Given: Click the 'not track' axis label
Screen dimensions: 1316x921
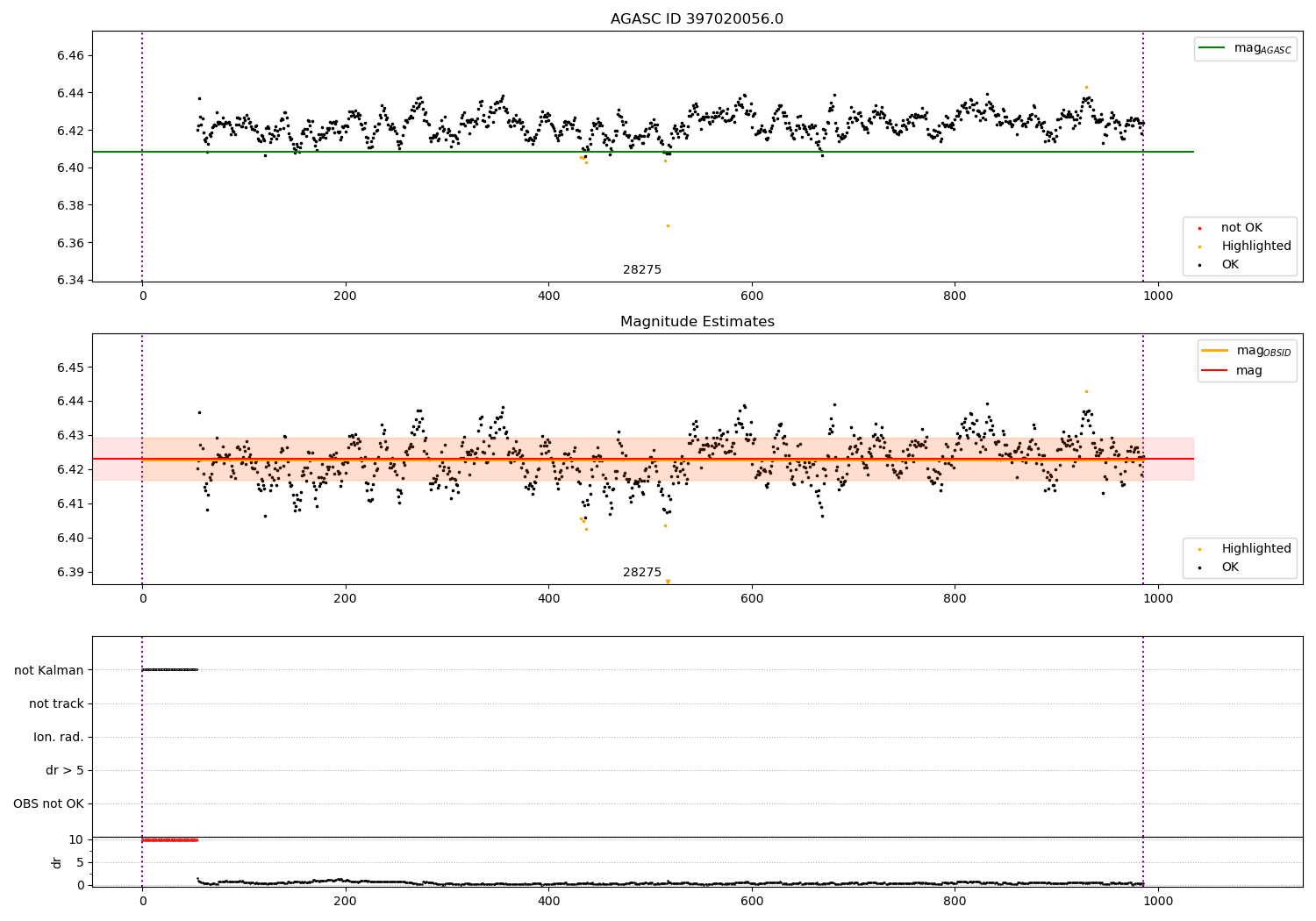Looking at the screenshot, I should [x=56, y=703].
